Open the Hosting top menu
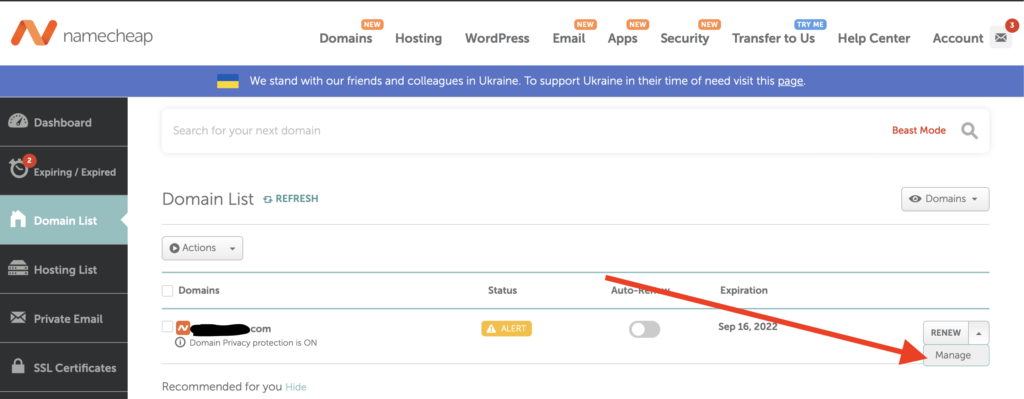This screenshot has width=1024, height=399. pos(419,38)
